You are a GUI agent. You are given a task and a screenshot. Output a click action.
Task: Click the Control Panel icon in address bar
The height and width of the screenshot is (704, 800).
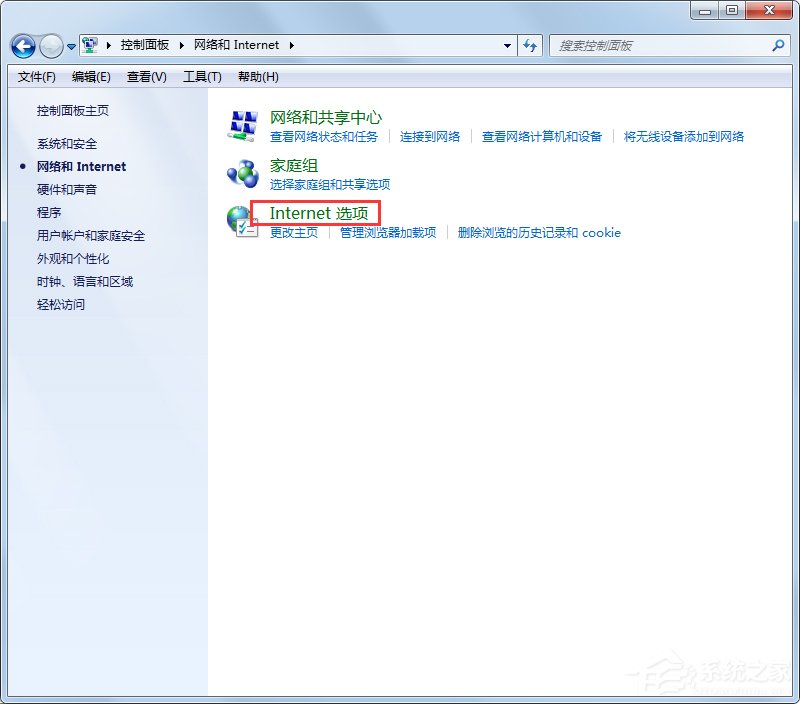(x=89, y=45)
